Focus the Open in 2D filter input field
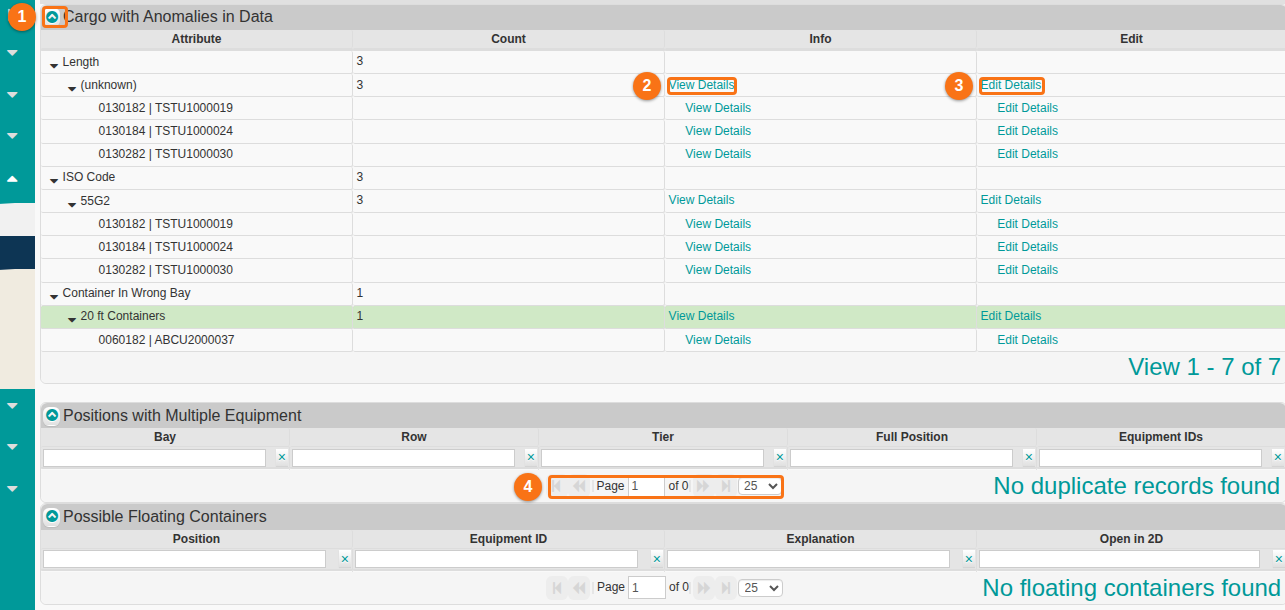The height and width of the screenshot is (610, 1285). coord(1119,559)
